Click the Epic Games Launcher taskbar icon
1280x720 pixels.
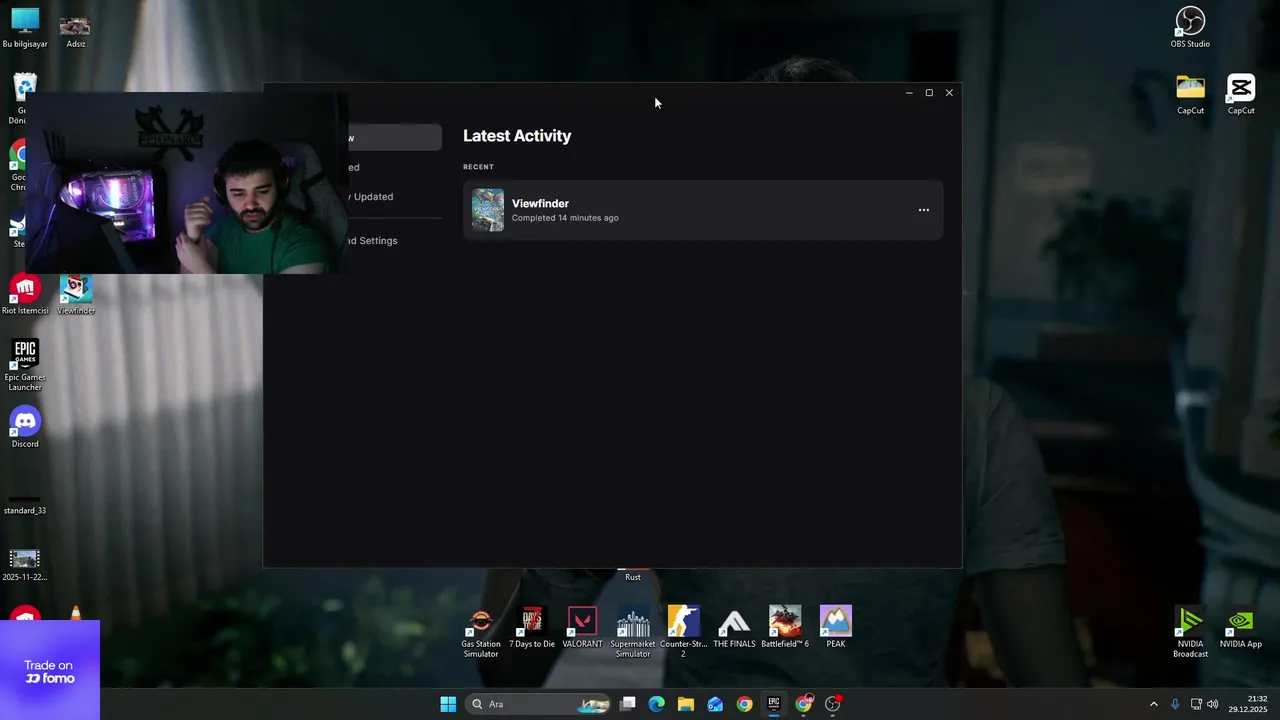click(x=774, y=704)
